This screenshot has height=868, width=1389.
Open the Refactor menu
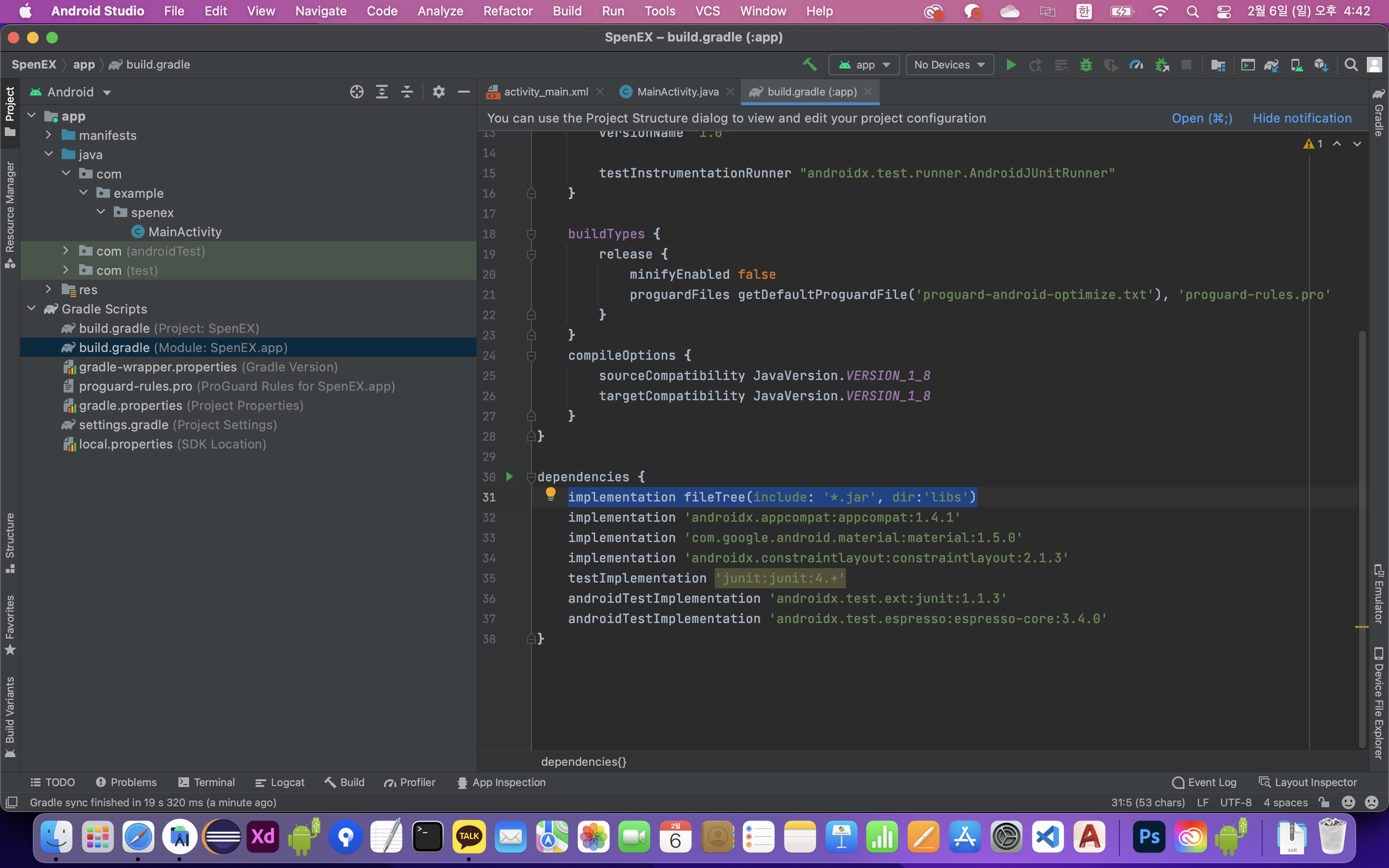tap(507, 11)
